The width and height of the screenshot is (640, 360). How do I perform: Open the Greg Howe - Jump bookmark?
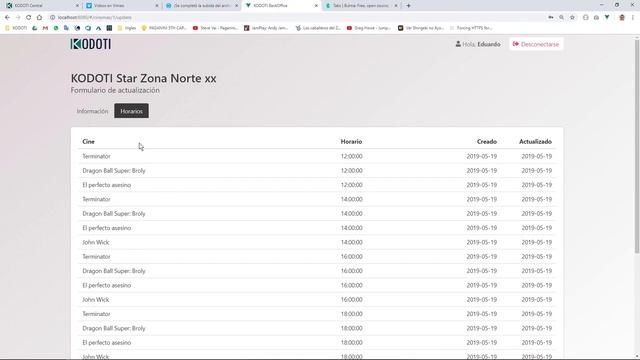(369, 28)
